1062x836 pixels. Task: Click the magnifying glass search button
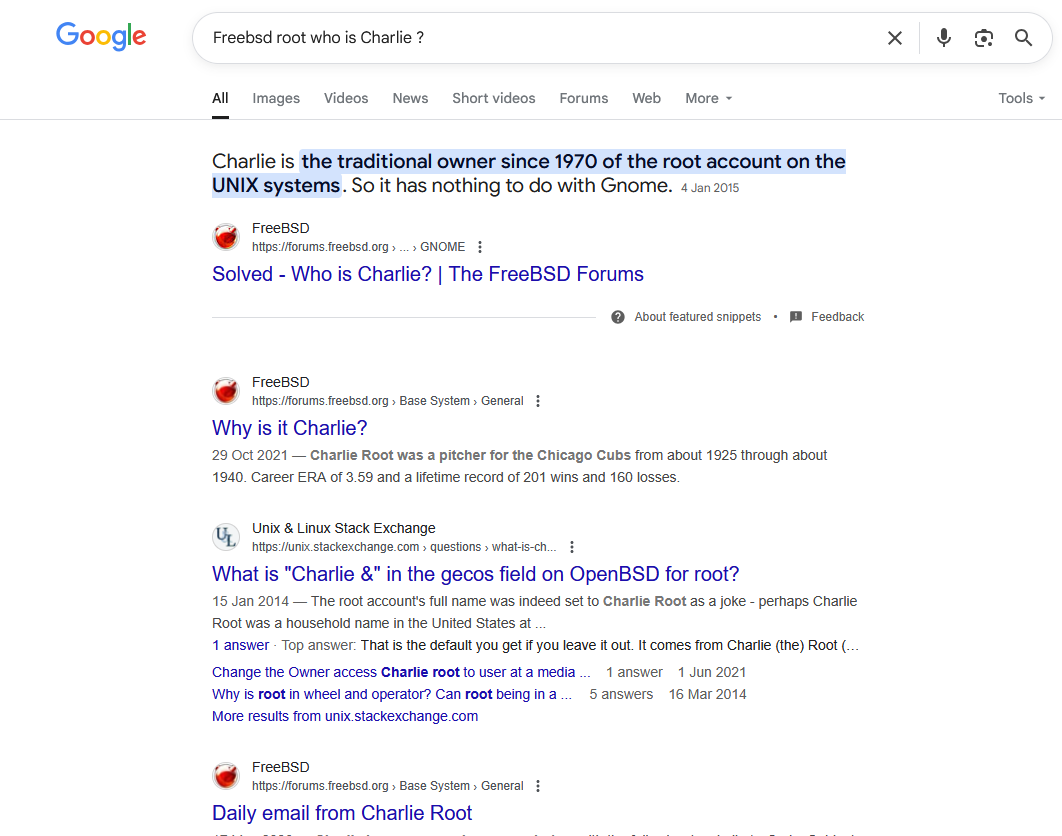[x=1023, y=38]
